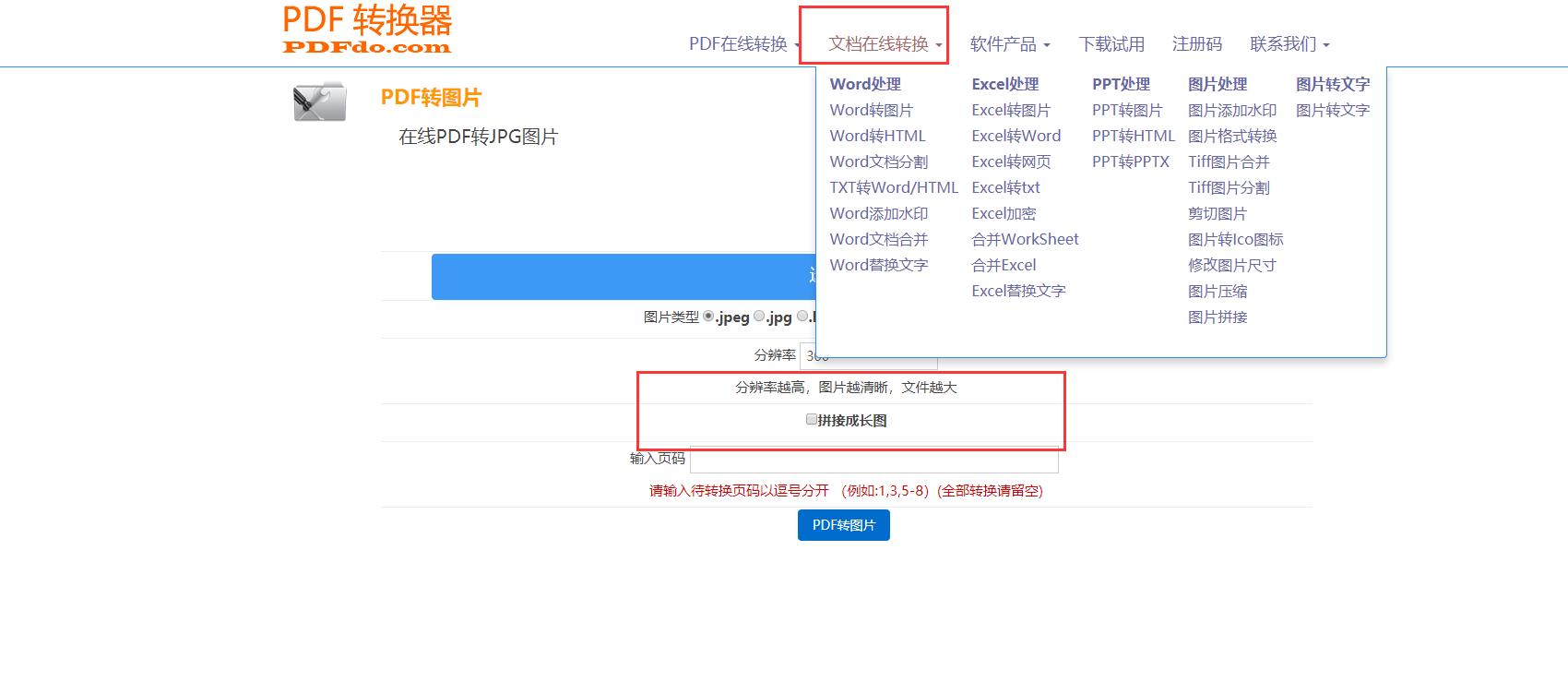
Task: Open PPT转图片 tool
Action: [x=1127, y=110]
